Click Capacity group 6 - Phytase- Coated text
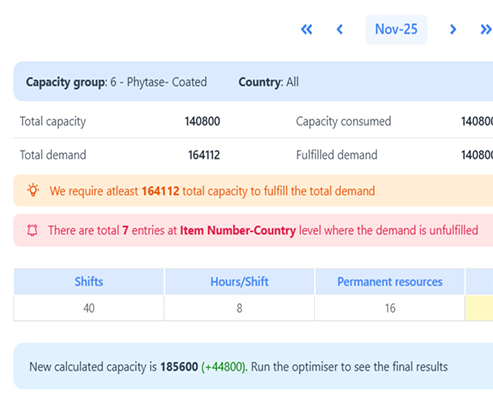493x401 pixels. coord(116,82)
